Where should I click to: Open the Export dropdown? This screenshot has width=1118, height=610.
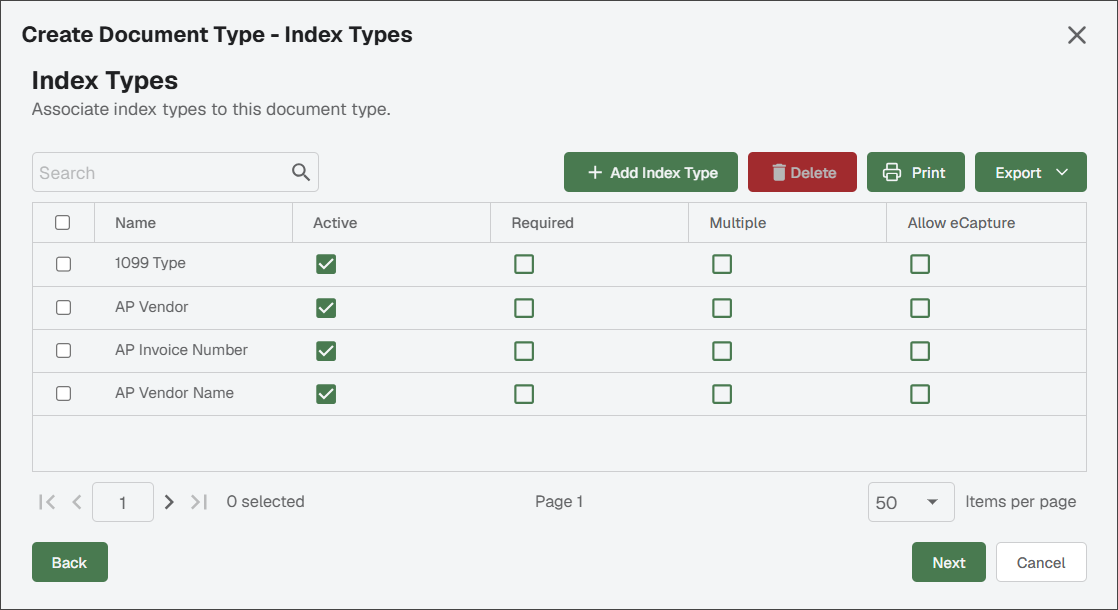[1030, 172]
